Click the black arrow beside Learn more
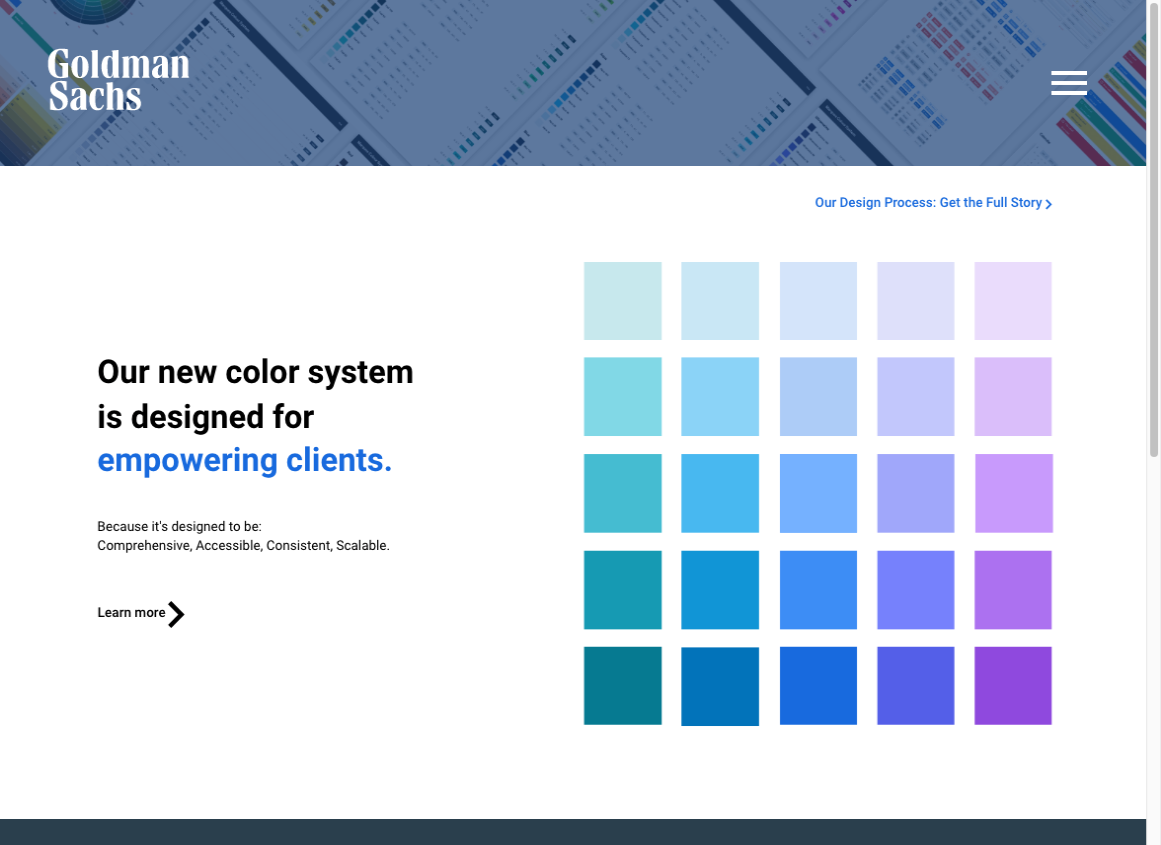 tap(176, 614)
